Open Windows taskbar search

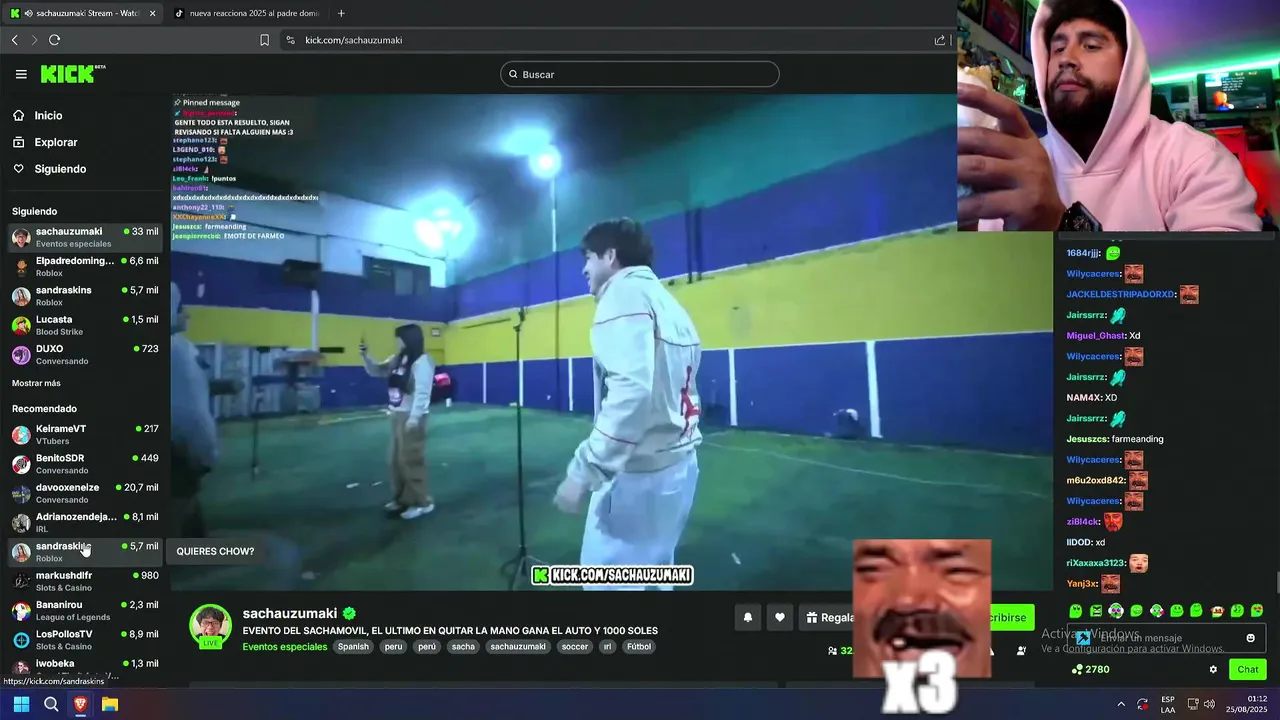51,704
